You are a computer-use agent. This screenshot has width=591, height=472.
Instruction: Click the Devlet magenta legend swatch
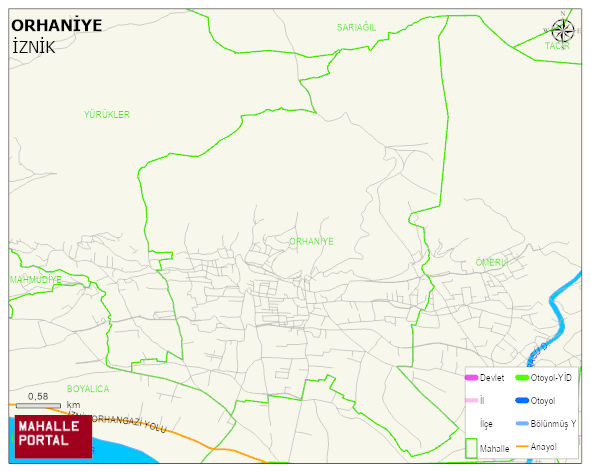(471, 378)
